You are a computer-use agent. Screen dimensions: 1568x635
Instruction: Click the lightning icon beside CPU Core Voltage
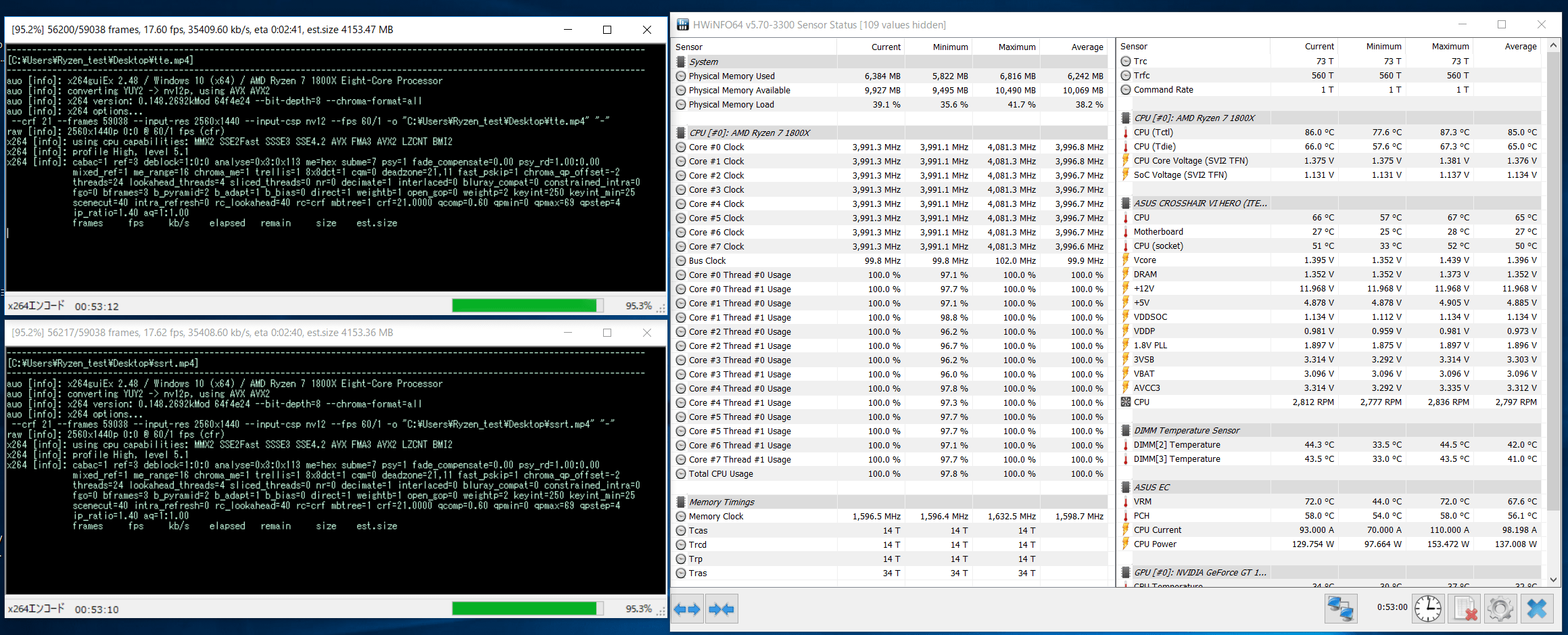(1126, 160)
